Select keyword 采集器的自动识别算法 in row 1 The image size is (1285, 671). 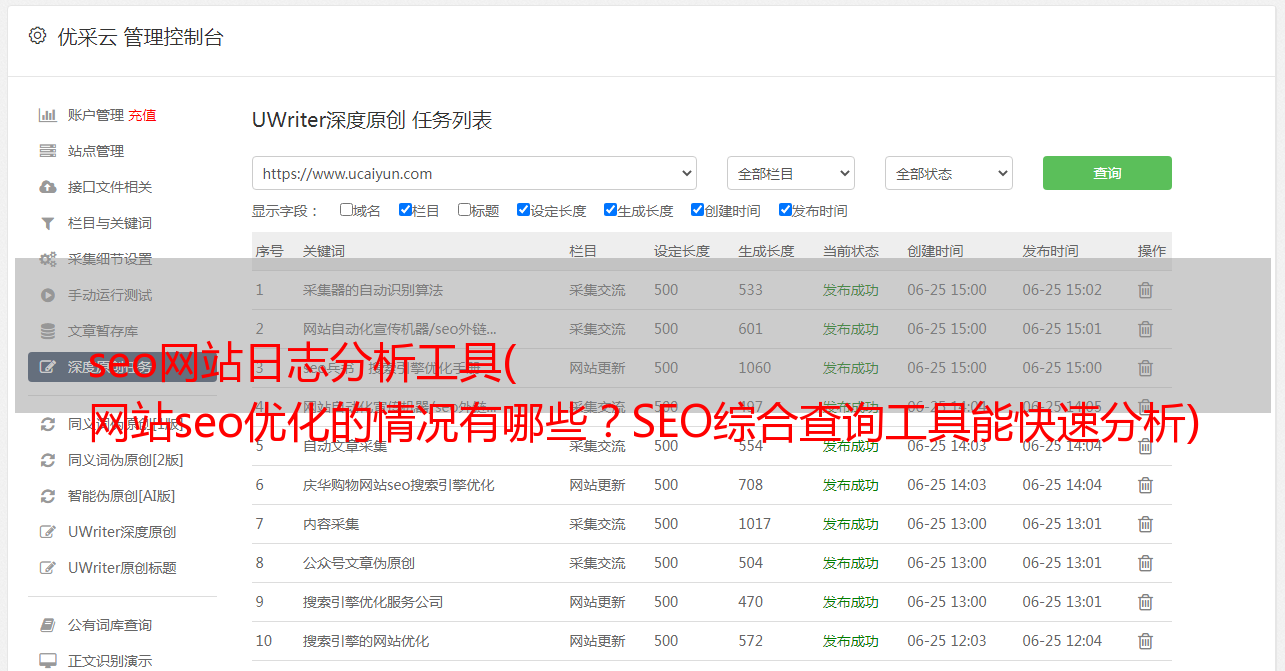tap(373, 290)
